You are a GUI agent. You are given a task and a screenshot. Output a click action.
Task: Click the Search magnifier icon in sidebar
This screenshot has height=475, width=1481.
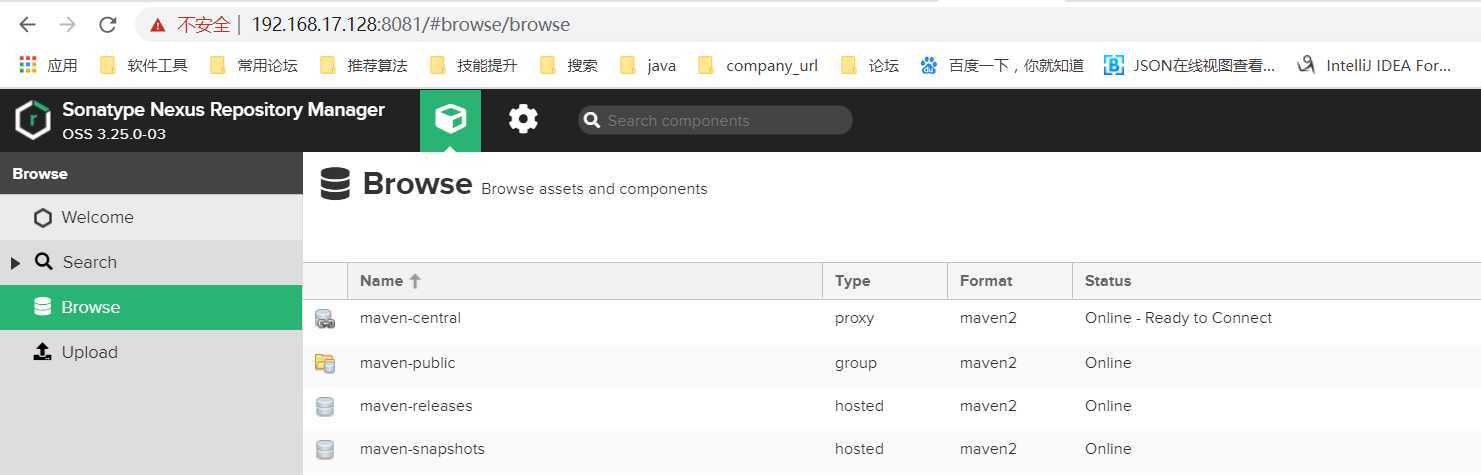point(43,261)
